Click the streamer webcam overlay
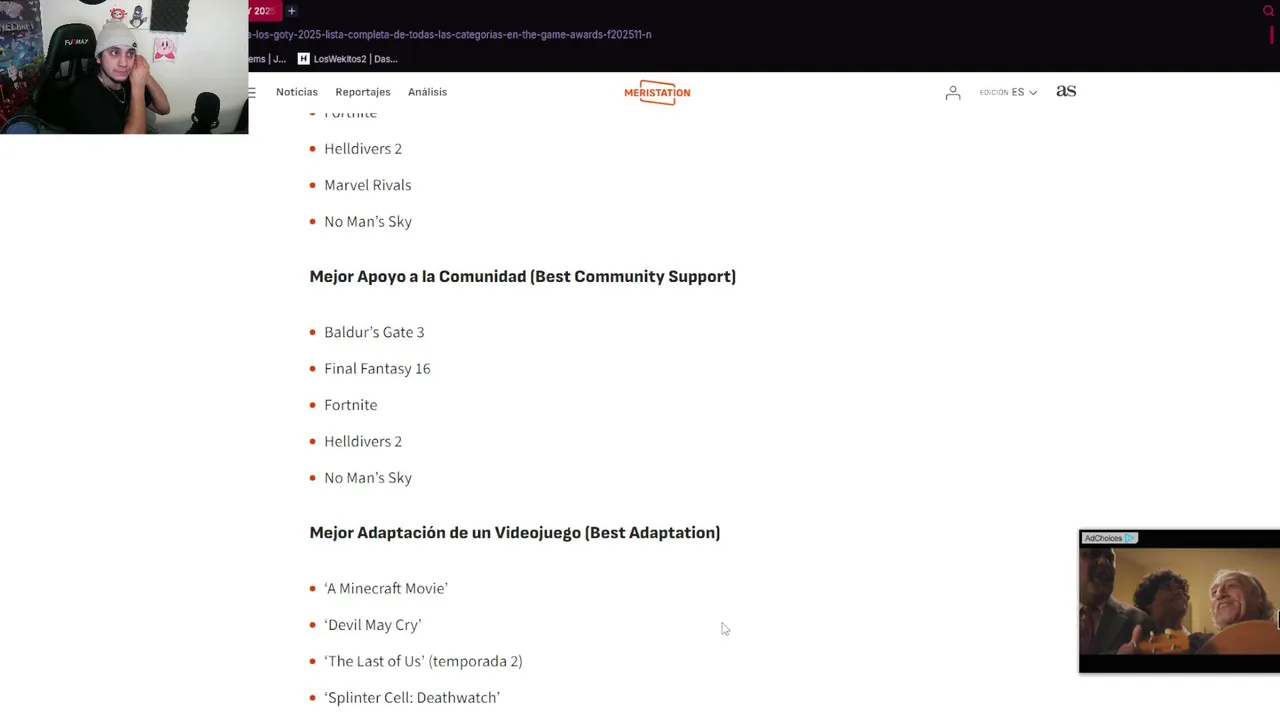1280x720 pixels. [124, 67]
